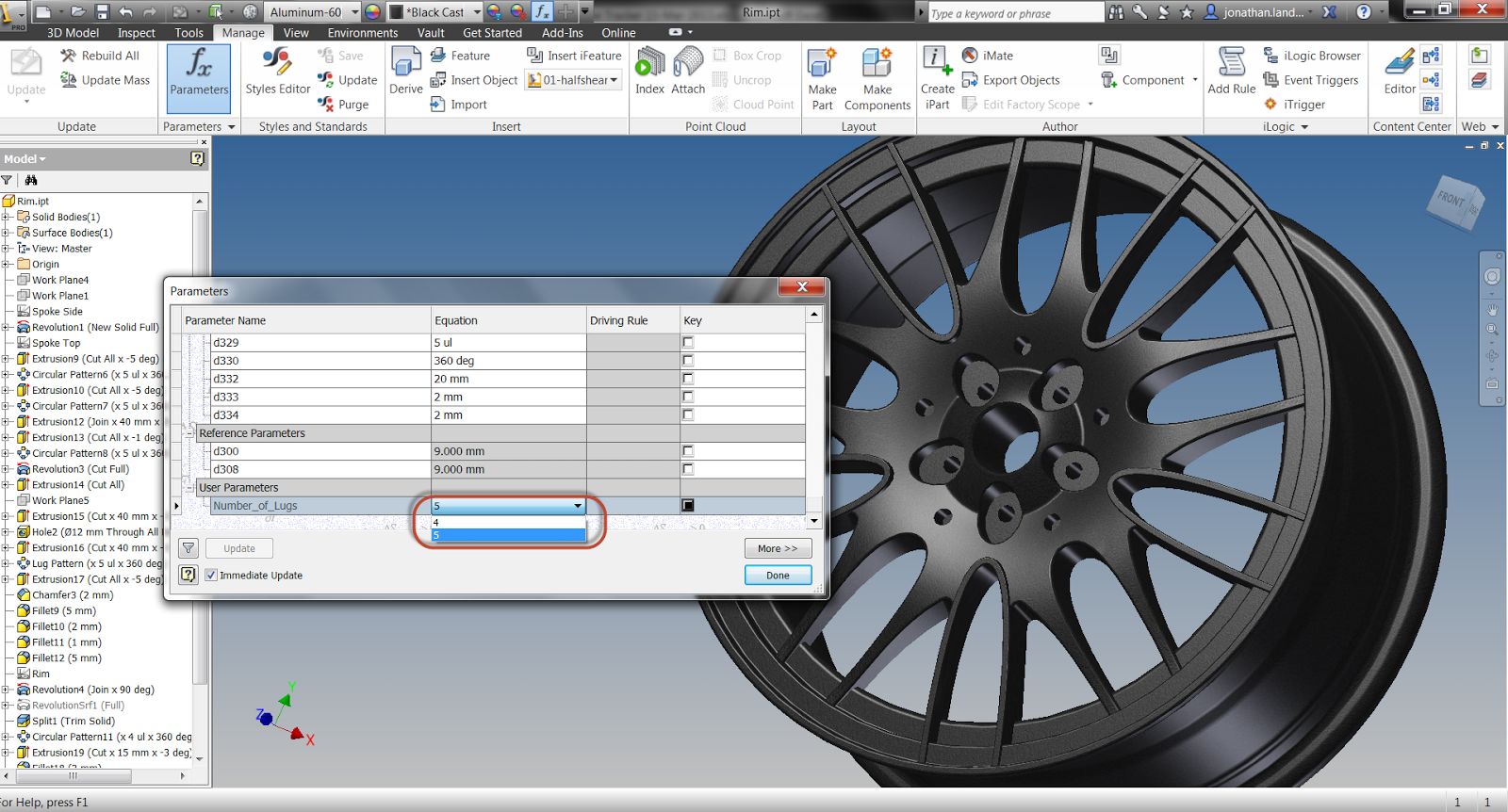The image size is (1508, 812).
Task: Click the iTrigger command
Action: (1294, 105)
